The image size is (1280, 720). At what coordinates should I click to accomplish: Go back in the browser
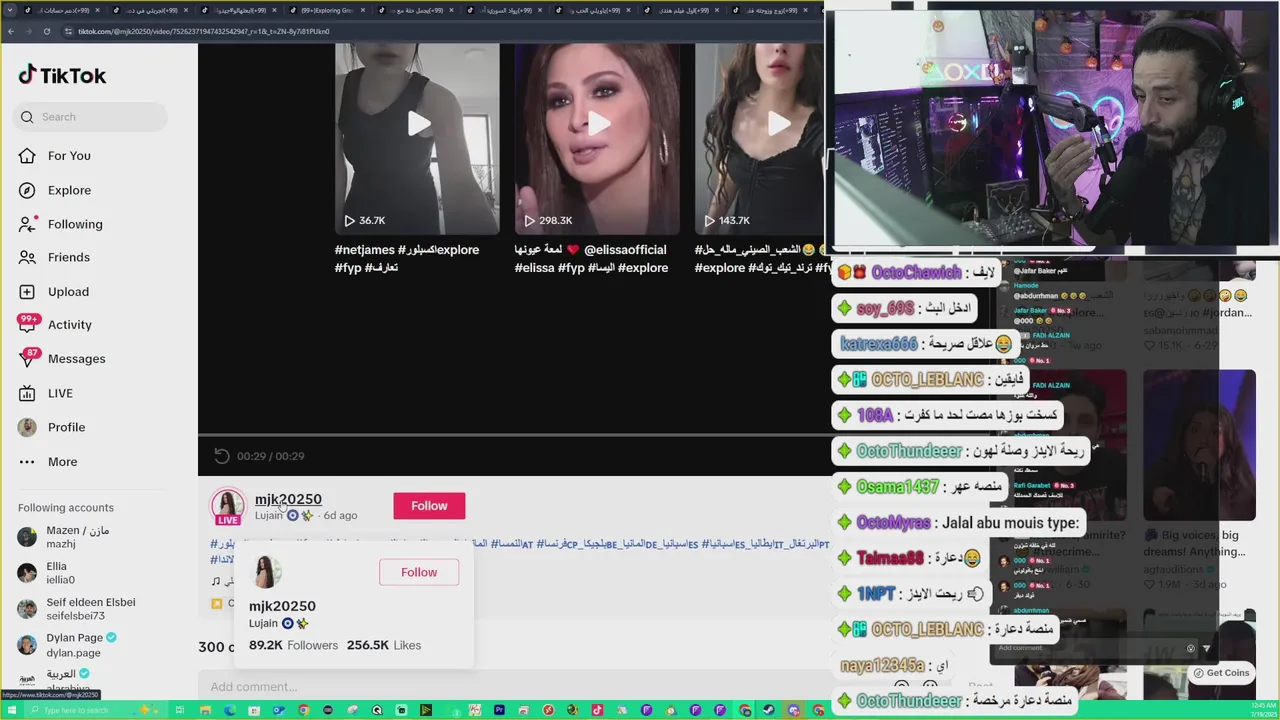(10, 31)
